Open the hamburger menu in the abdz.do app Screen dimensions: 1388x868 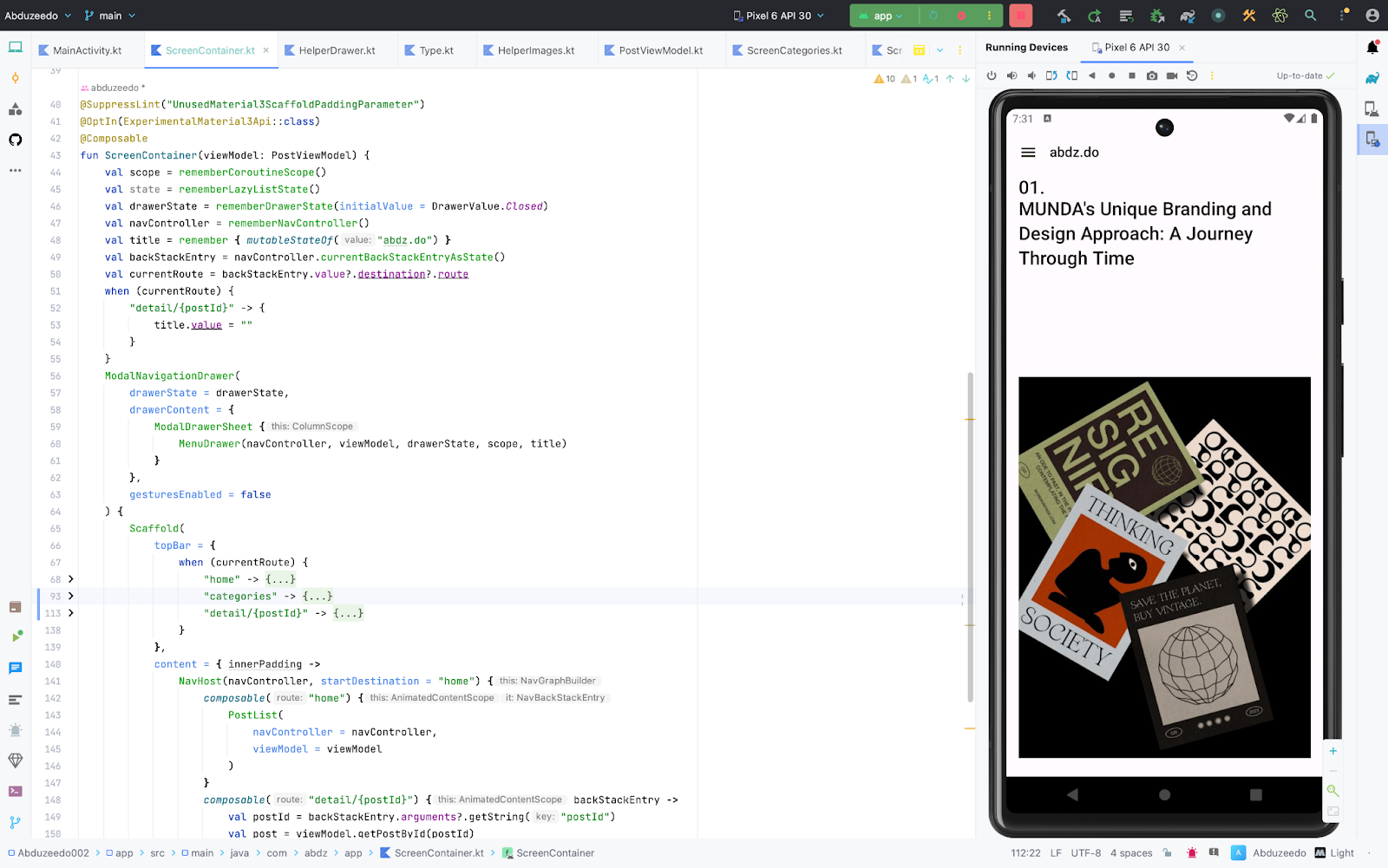(x=1028, y=153)
